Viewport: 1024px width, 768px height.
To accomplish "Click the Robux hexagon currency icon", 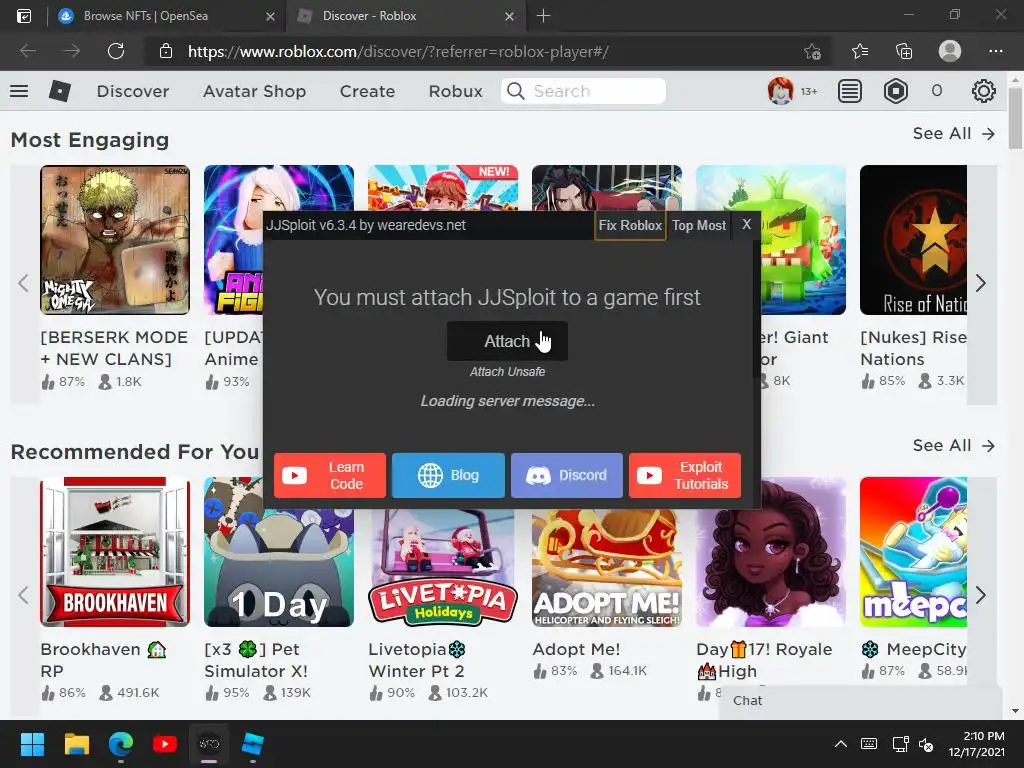I will (895, 91).
